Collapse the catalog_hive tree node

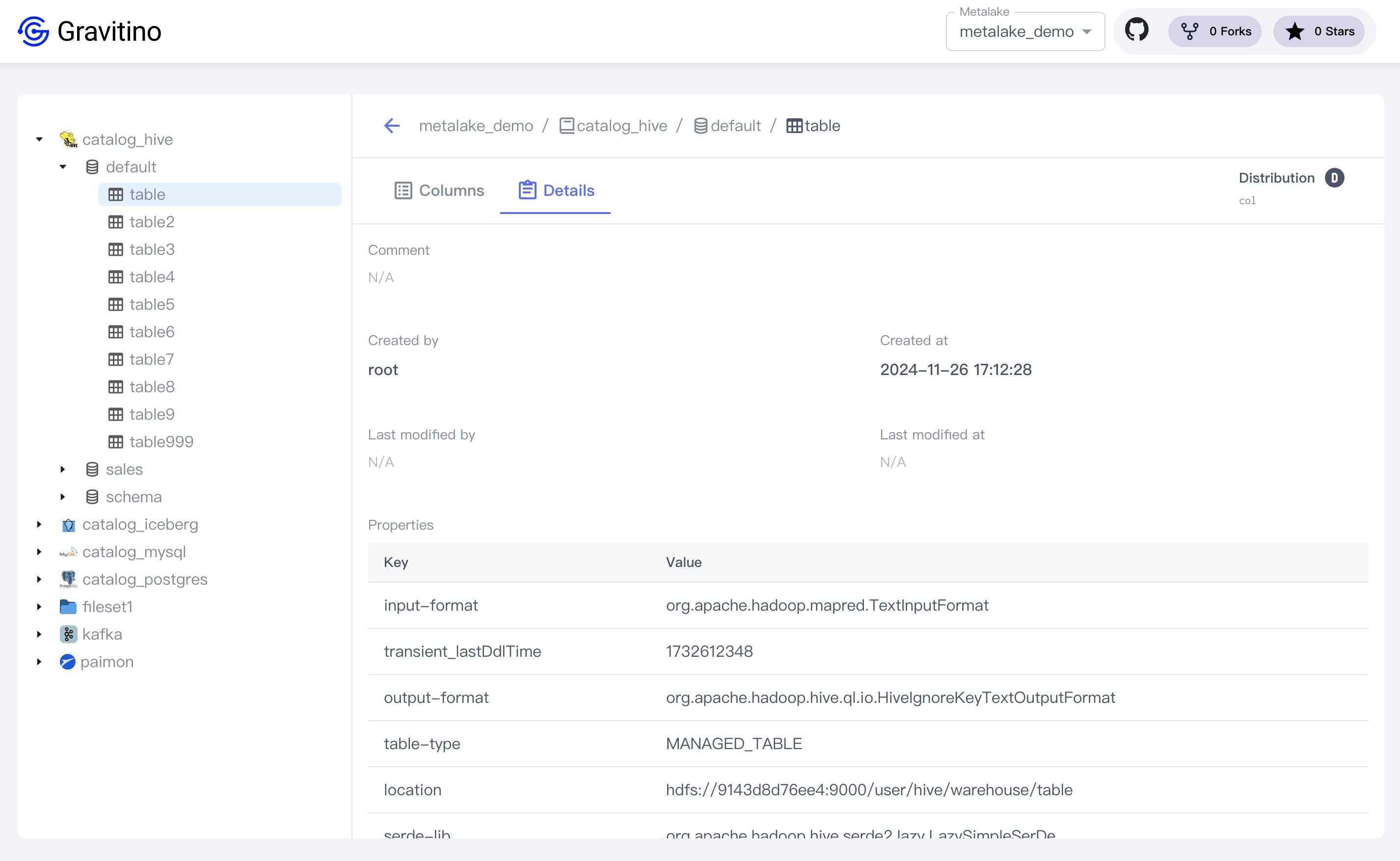39,139
